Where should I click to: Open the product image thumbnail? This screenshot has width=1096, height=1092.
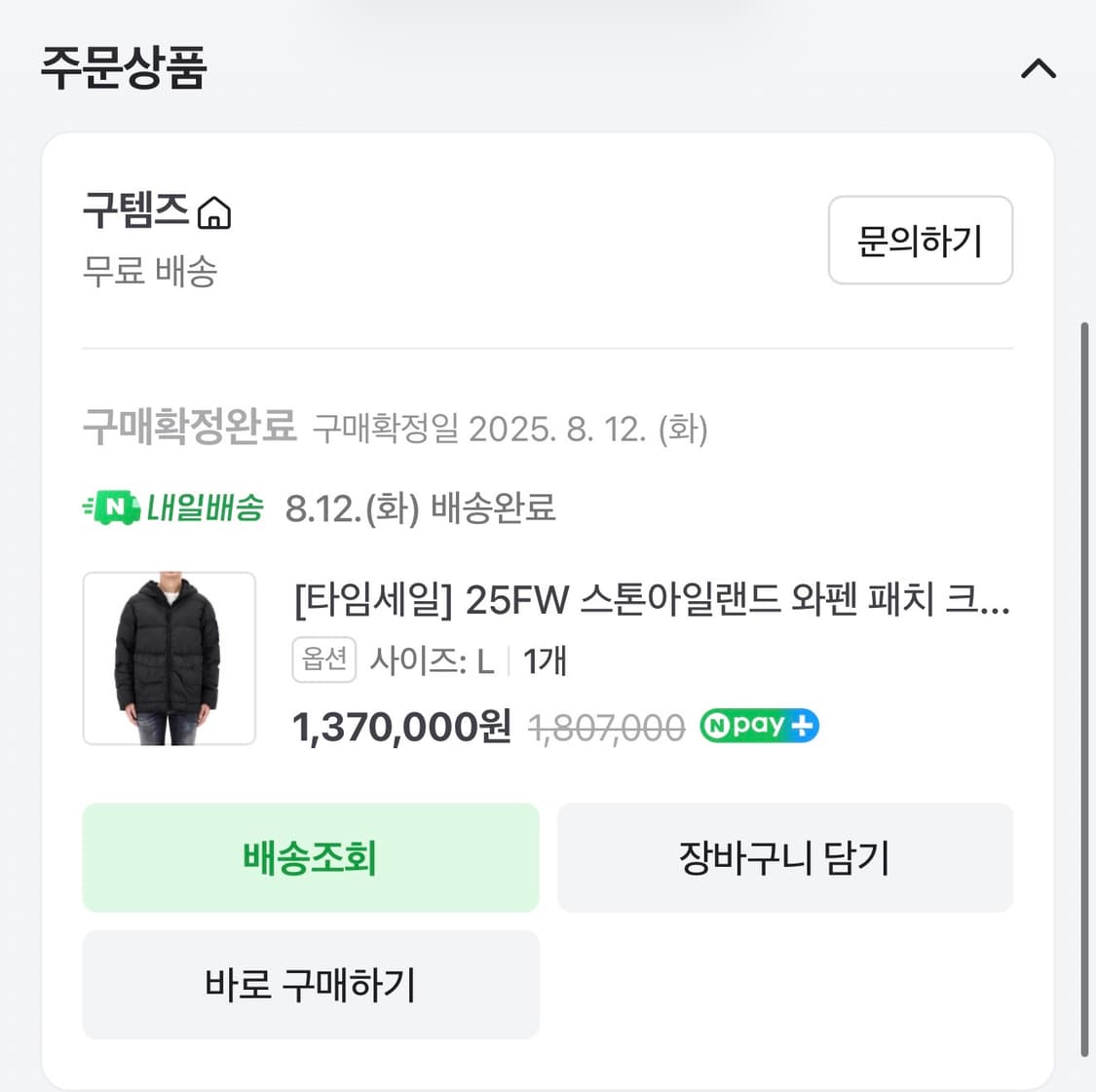(x=169, y=659)
